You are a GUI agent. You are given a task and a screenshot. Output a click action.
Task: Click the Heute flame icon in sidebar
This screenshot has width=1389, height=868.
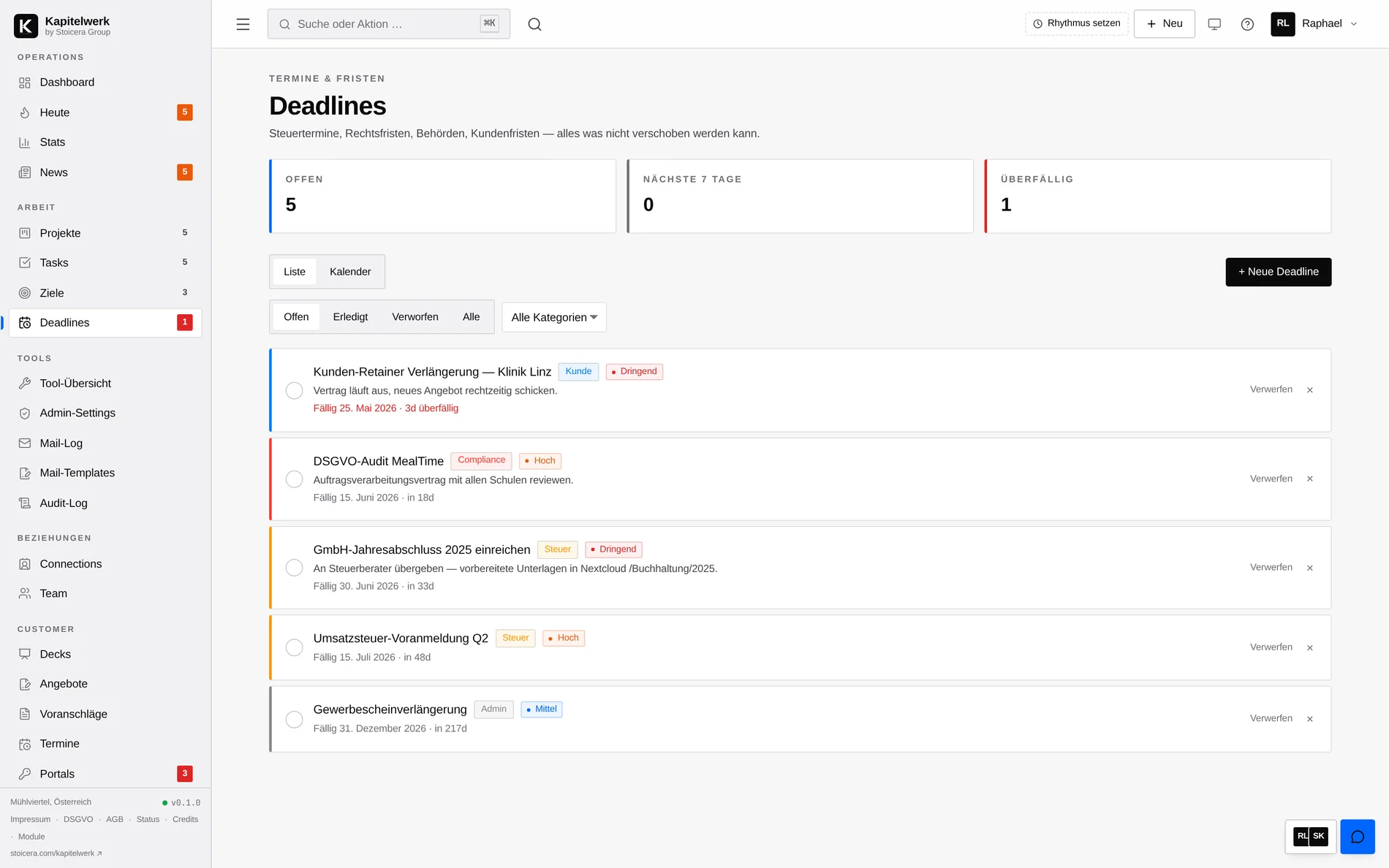pos(25,113)
